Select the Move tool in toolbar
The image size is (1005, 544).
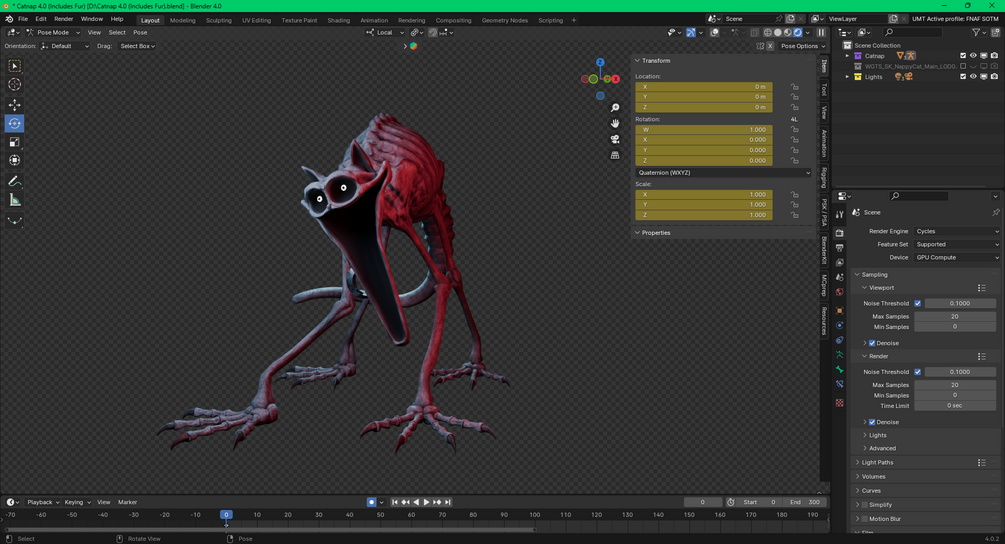pyautogui.click(x=15, y=105)
